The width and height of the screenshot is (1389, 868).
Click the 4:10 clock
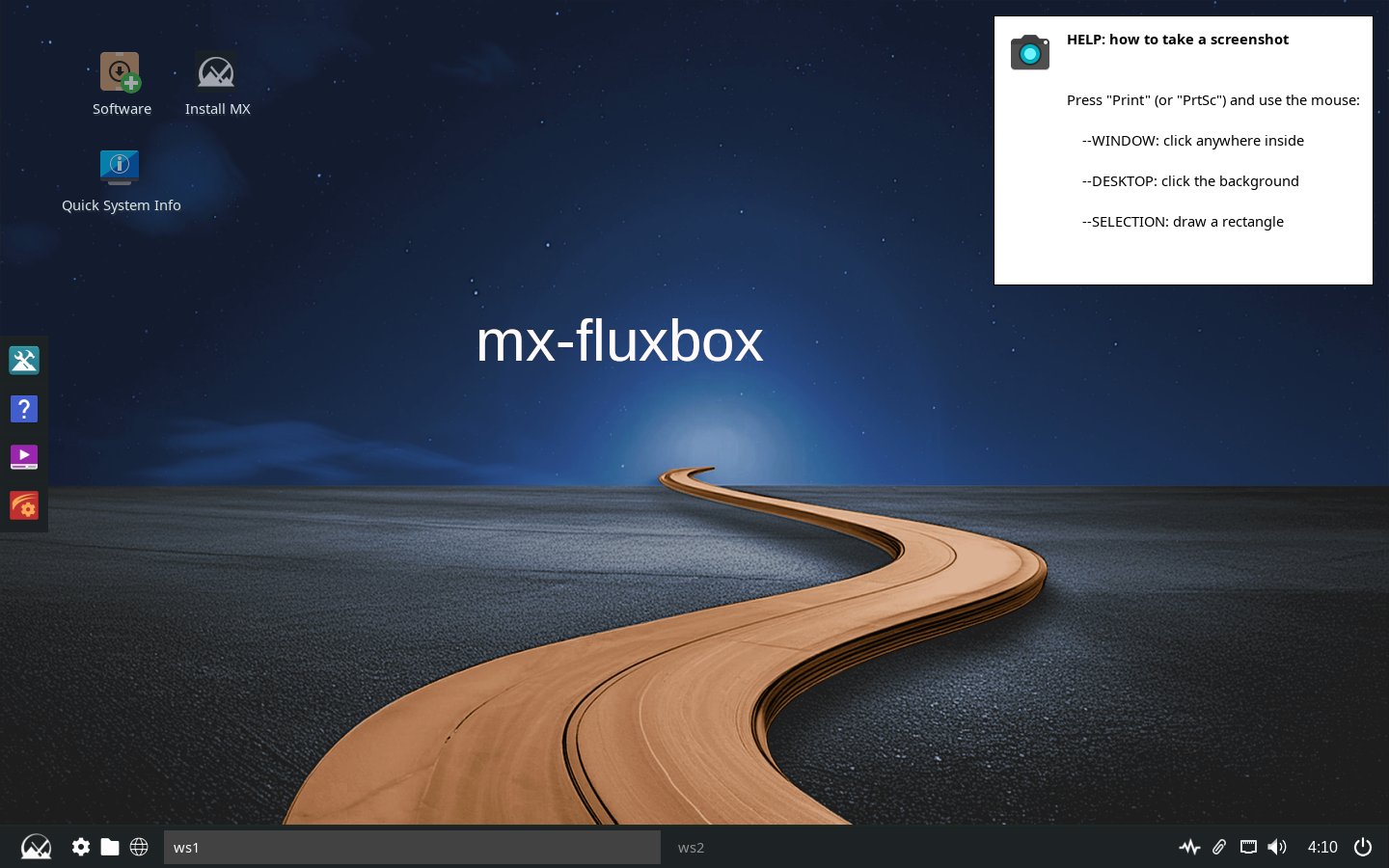coord(1322,847)
